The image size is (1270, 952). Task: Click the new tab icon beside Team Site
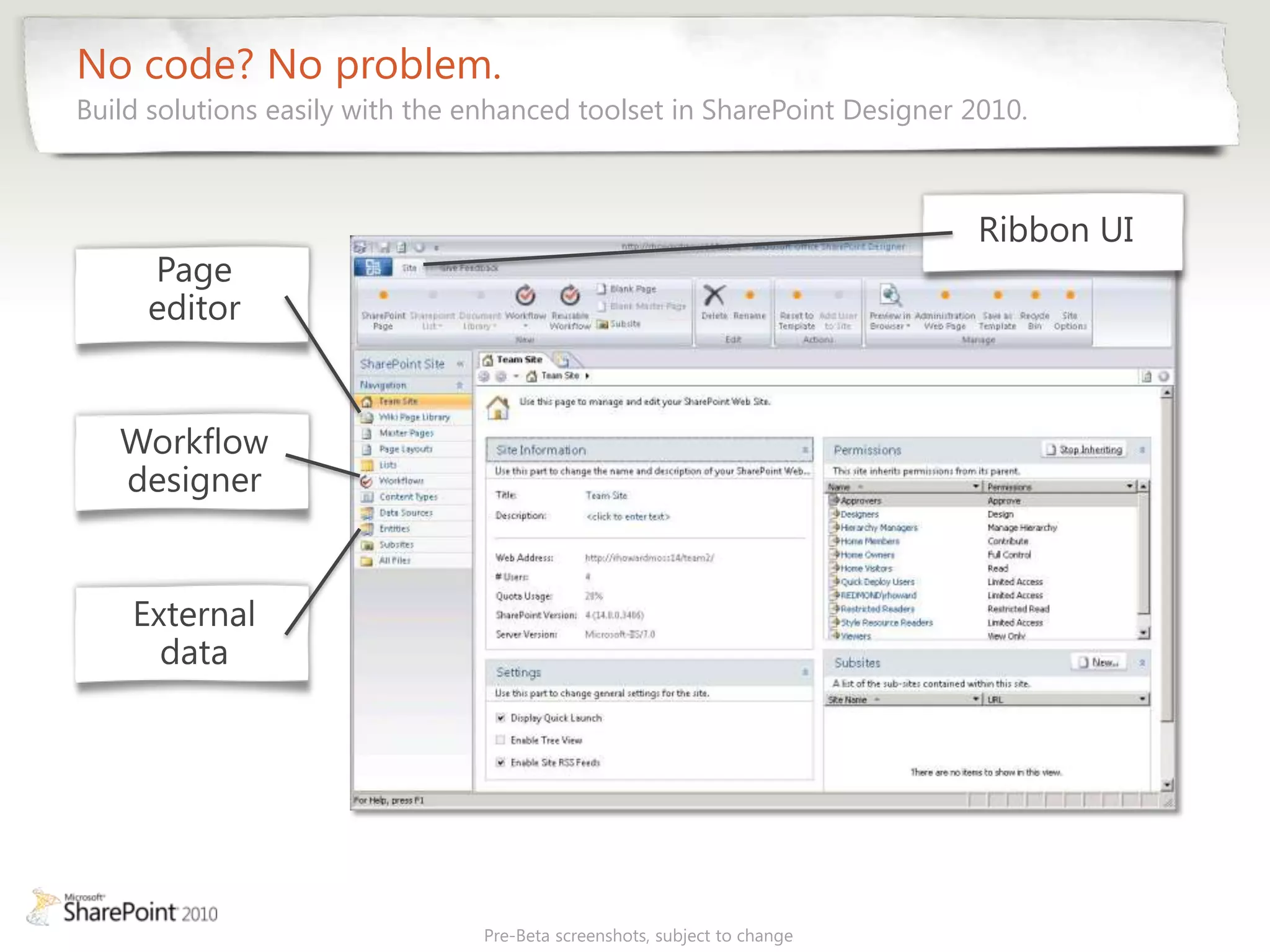pos(563,359)
